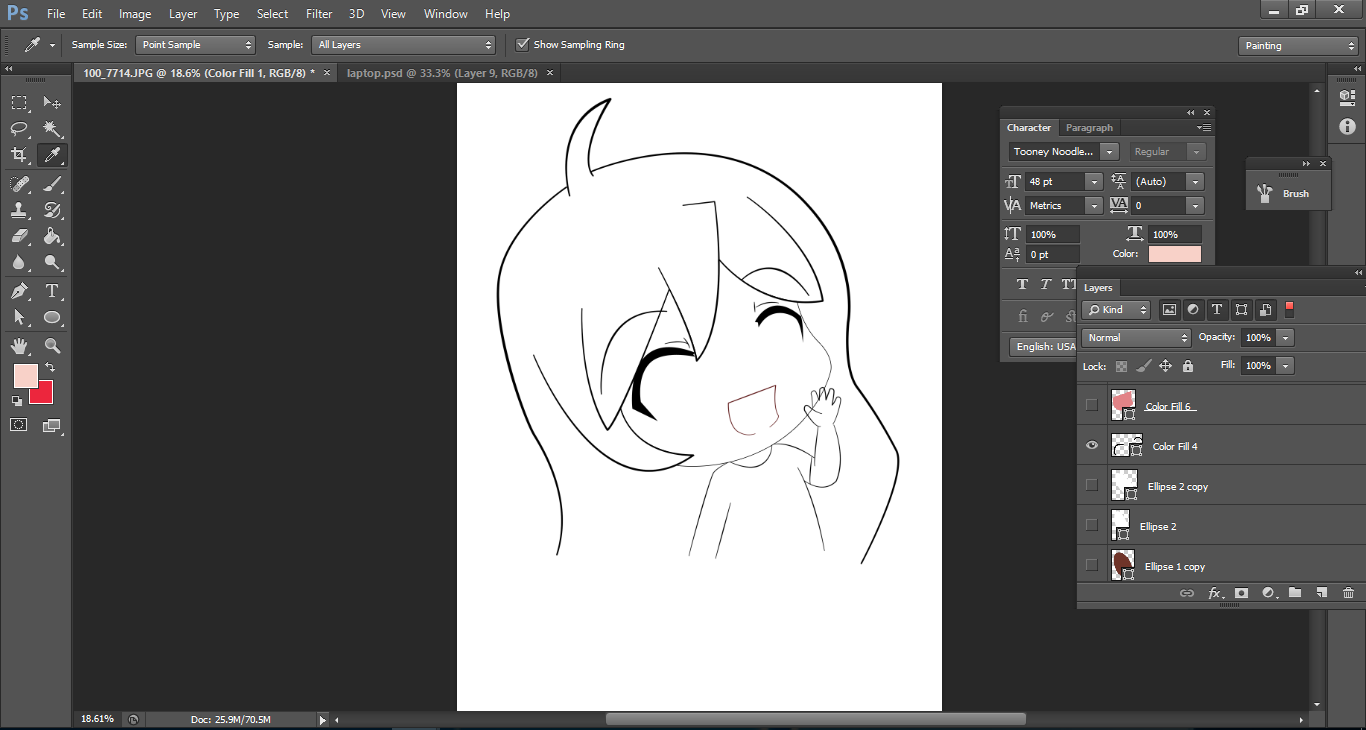This screenshot has width=1366, height=730.
Task: Open leading (Auto) dropdown
Action: [x=1195, y=182]
